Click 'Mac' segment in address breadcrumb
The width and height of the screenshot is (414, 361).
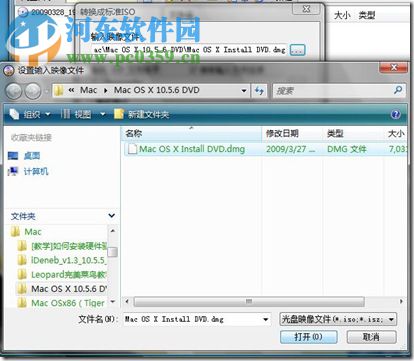coord(88,90)
